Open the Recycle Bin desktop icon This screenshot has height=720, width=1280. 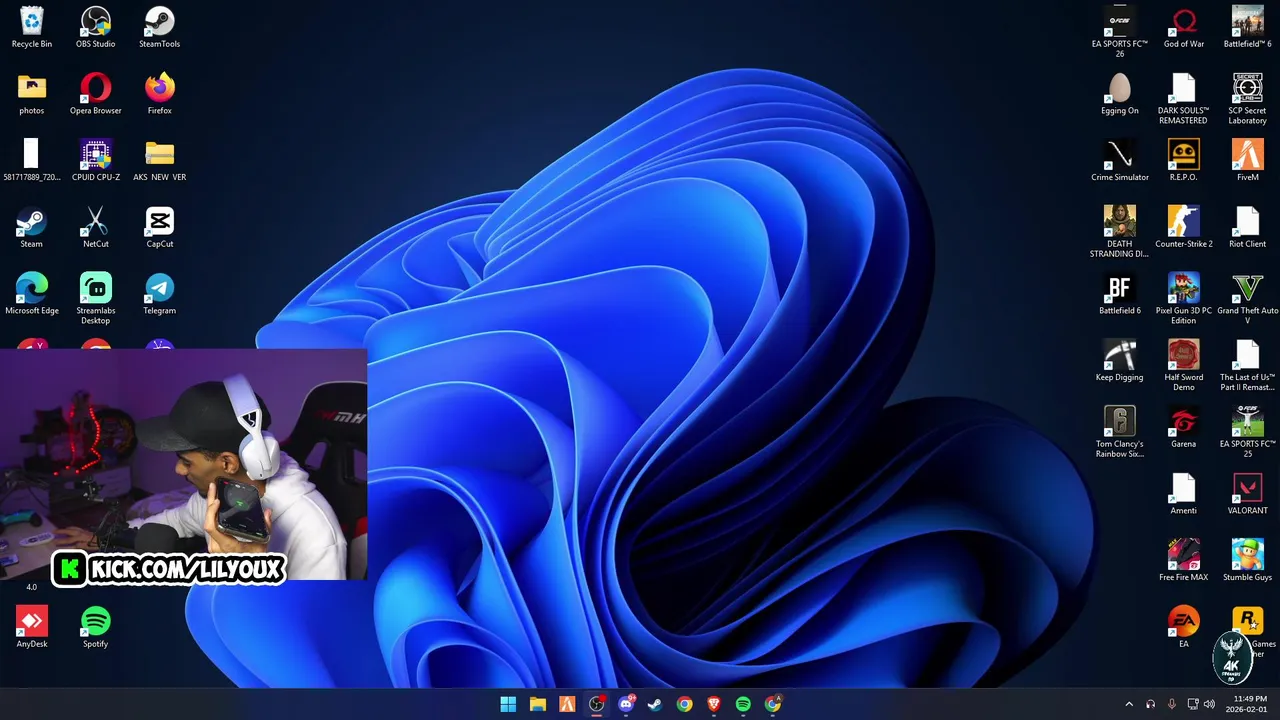click(x=32, y=27)
